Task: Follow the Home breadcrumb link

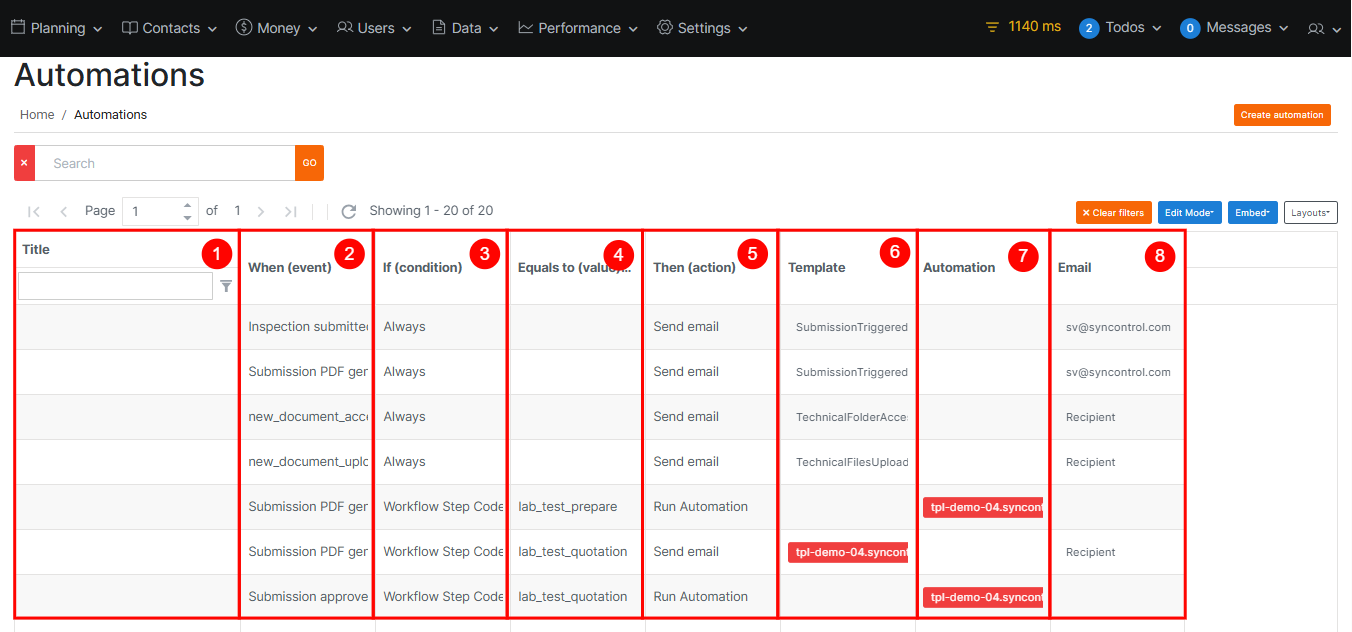Action: click(37, 115)
